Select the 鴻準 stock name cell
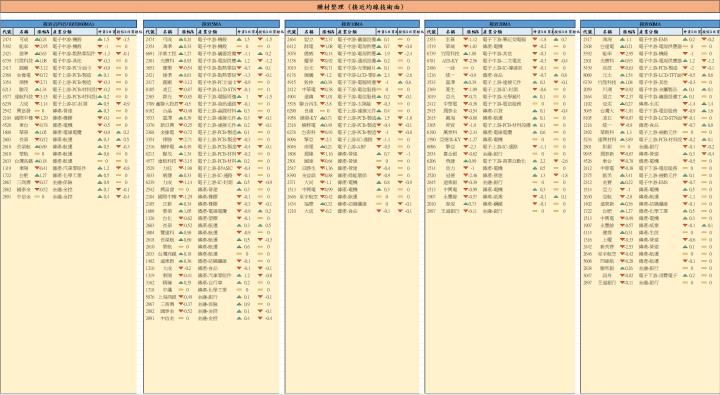The height and width of the screenshot is (395, 720). click(x=167, y=46)
